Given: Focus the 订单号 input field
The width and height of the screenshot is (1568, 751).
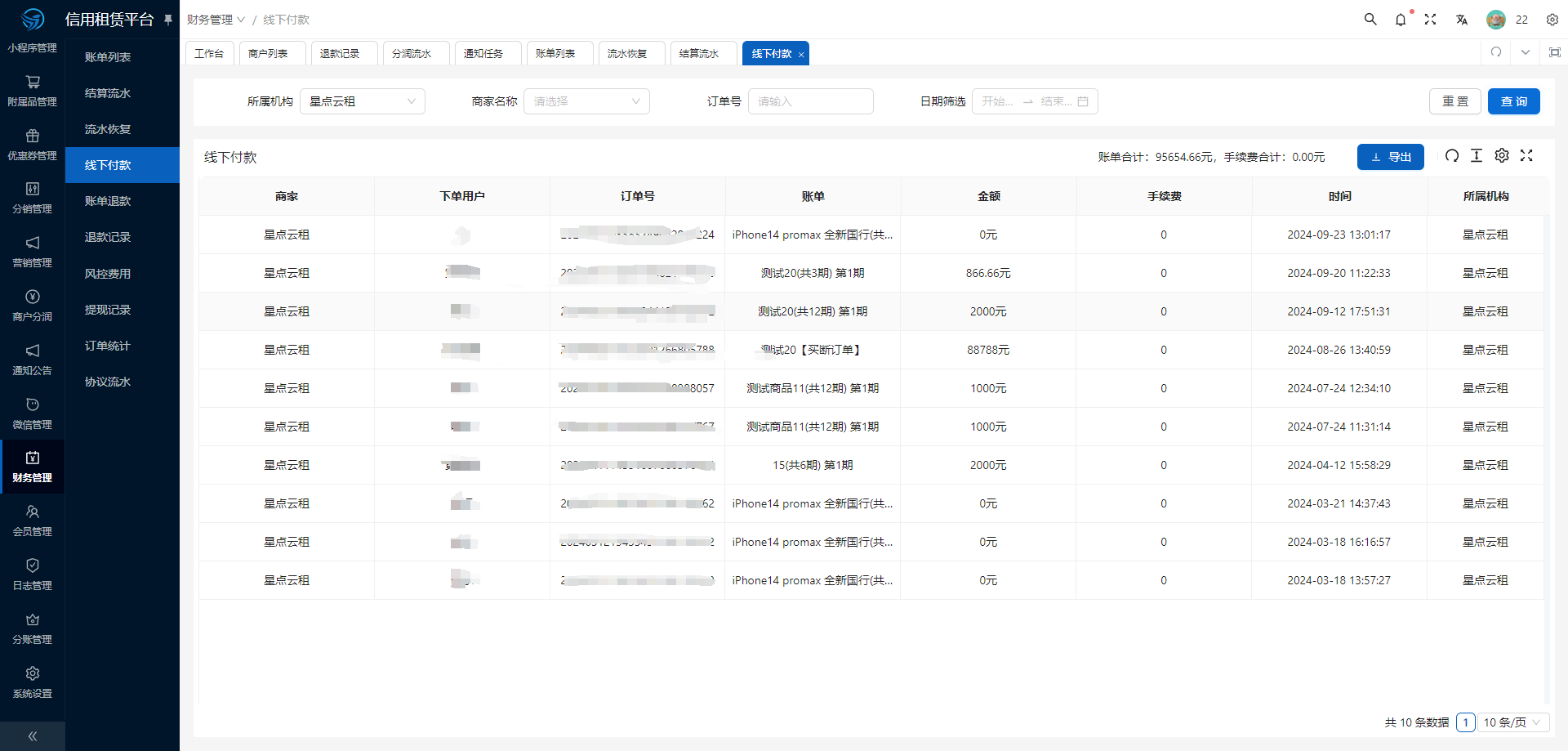Looking at the screenshot, I should [811, 101].
